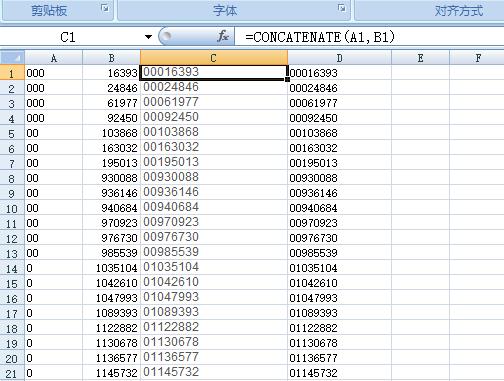Click cell B17 with value 1089393
This screenshot has height=381, width=504.
click(111, 313)
